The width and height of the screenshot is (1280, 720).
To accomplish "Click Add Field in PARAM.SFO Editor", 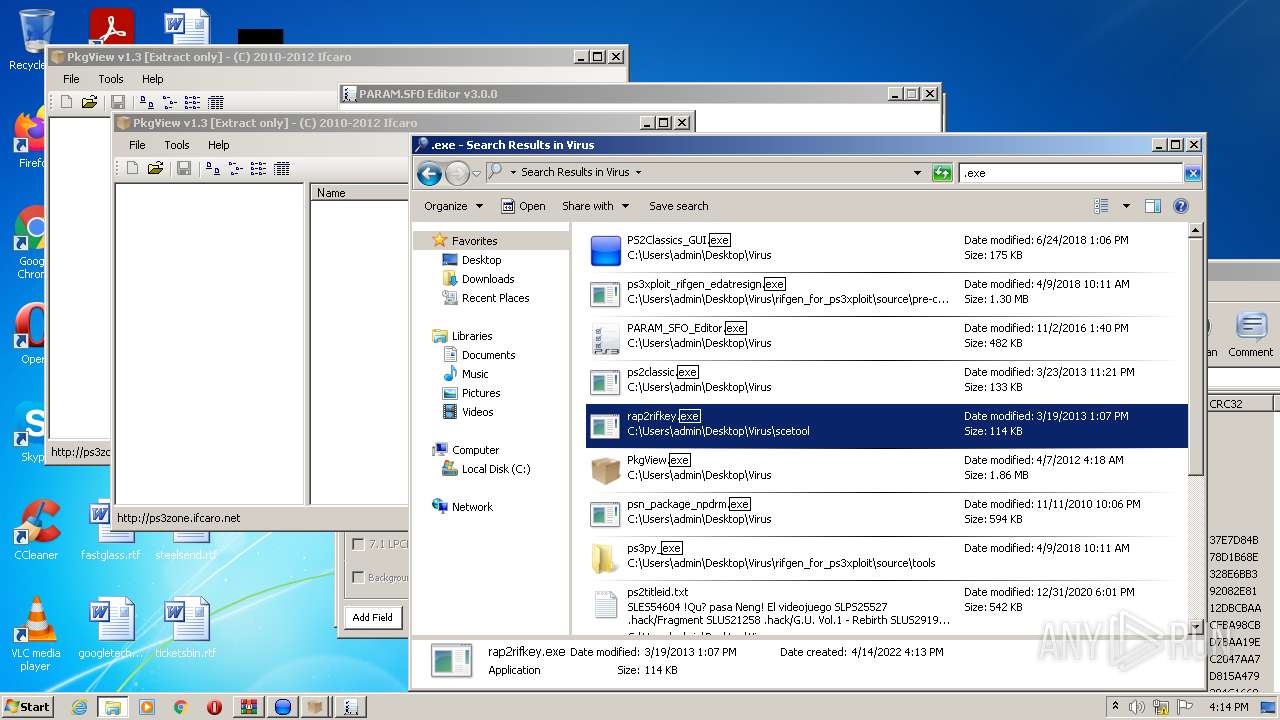I will pyautogui.click(x=372, y=618).
